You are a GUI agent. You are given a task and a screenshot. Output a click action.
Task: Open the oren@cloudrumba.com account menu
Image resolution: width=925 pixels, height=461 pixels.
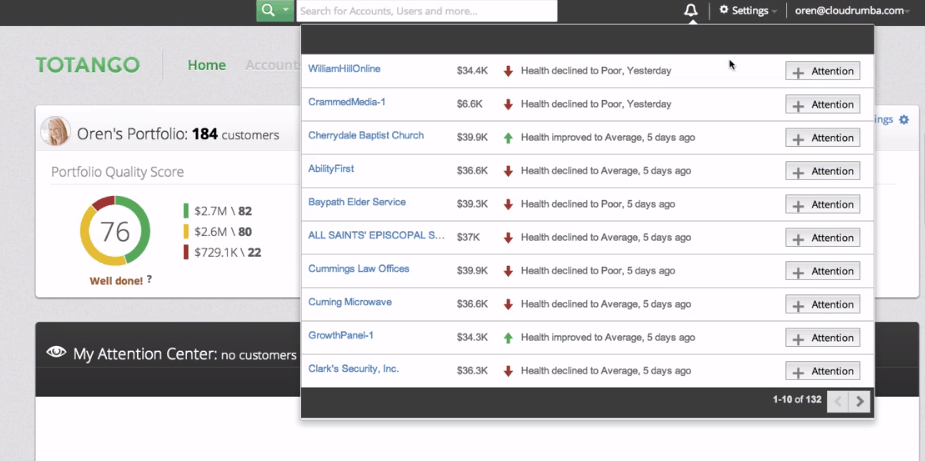(852, 11)
